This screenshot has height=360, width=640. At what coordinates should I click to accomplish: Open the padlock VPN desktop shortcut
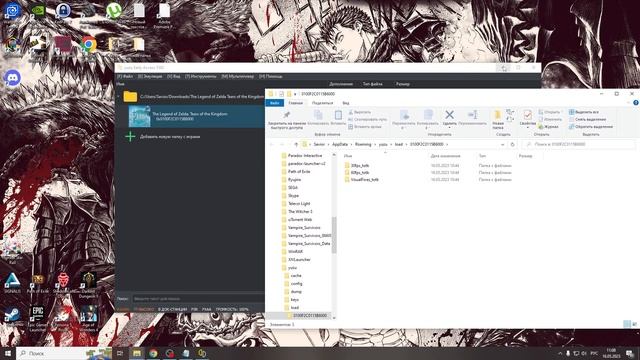click(x=63, y=11)
